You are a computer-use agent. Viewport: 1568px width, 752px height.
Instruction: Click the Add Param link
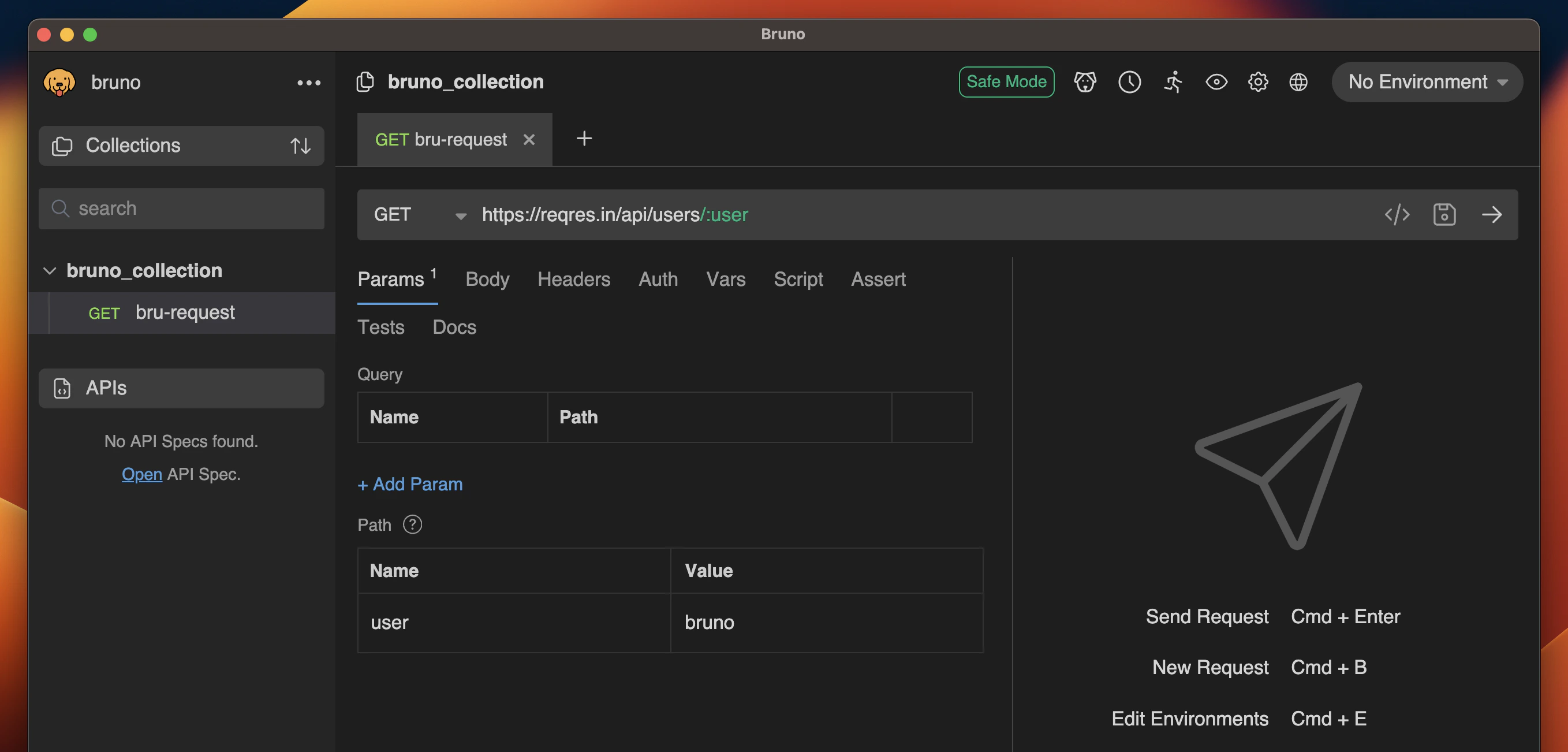click(x=410, y=484)
